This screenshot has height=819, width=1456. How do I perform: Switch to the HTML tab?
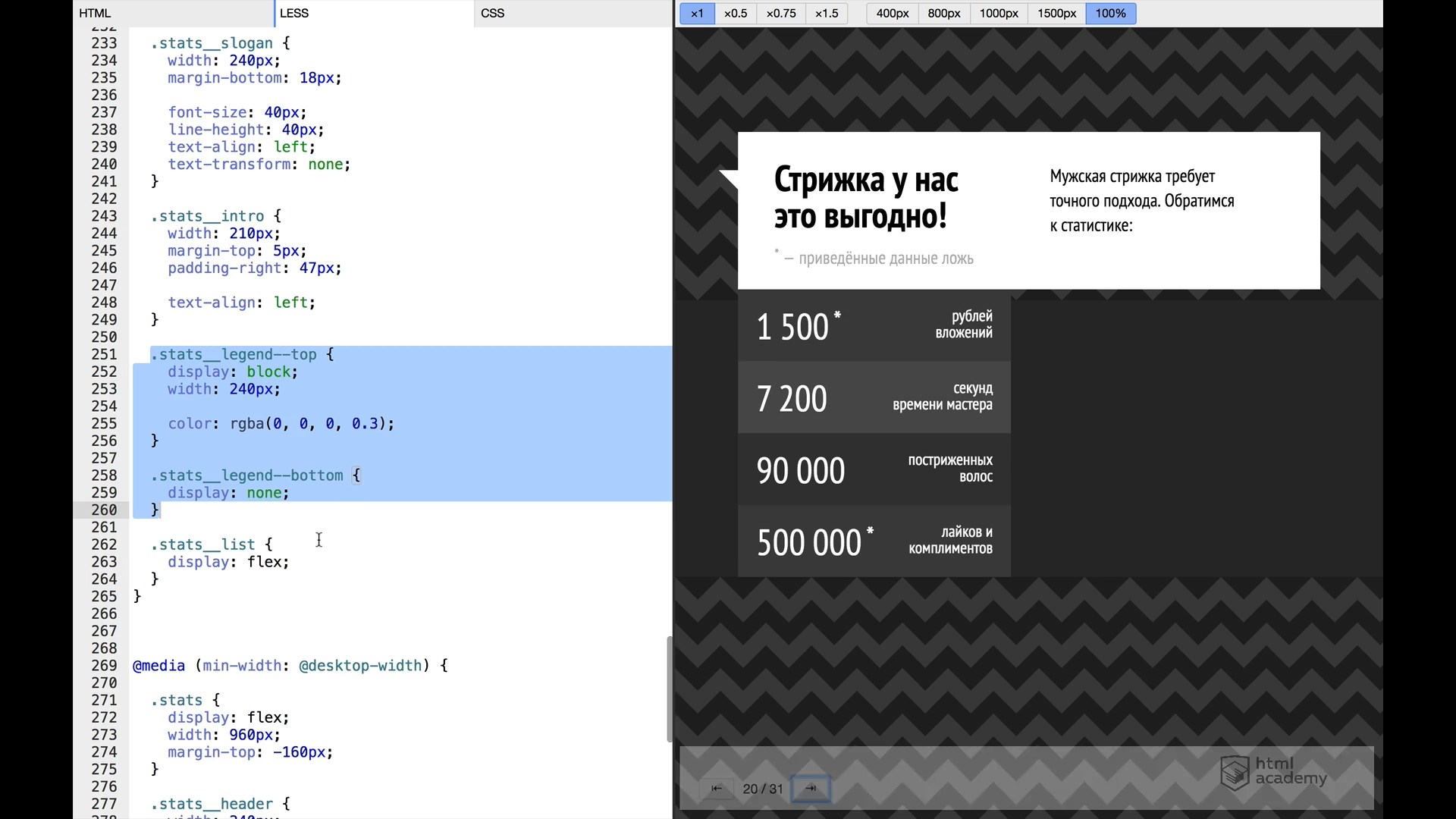click(96, 13)
